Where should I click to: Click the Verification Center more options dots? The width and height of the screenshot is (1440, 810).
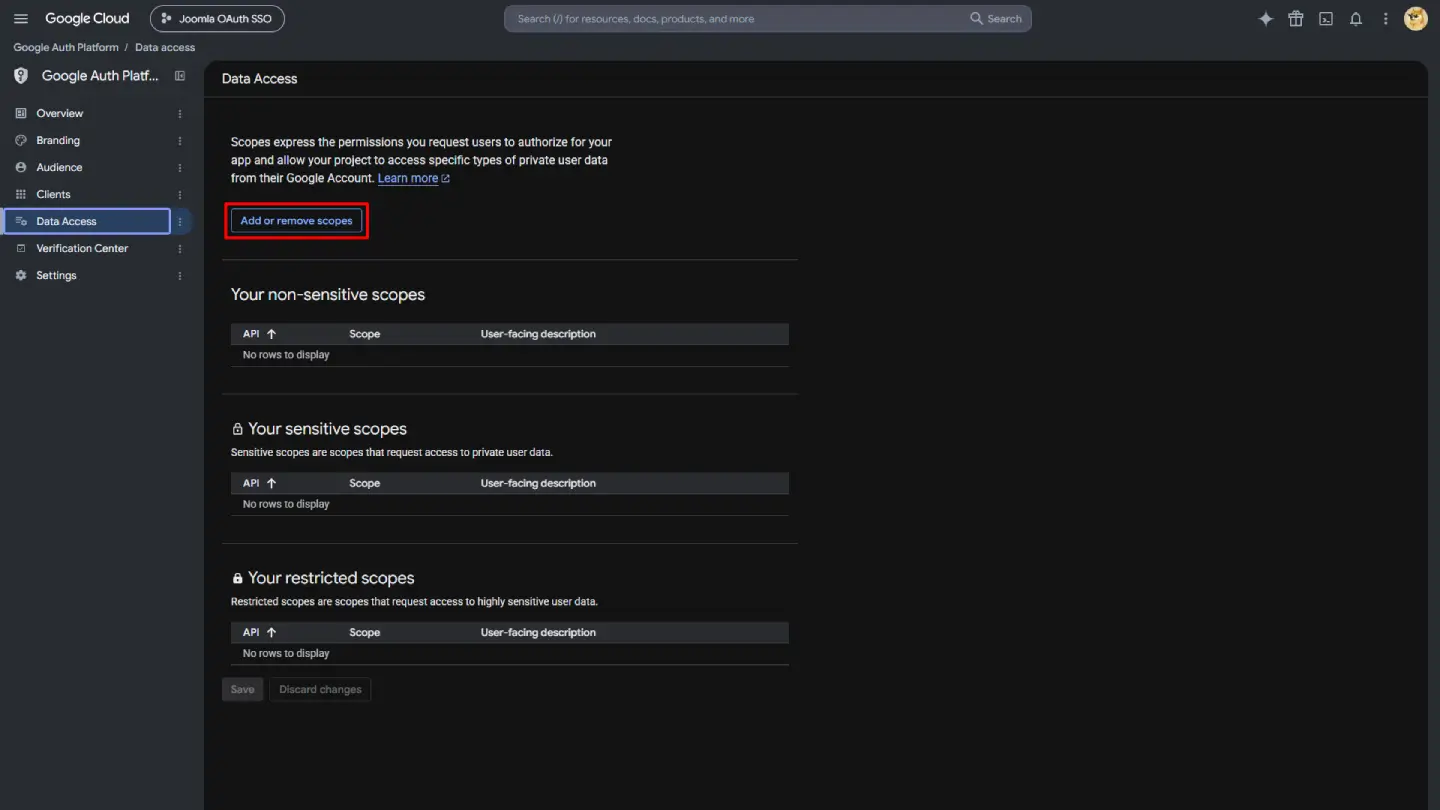tap(180, 249)
